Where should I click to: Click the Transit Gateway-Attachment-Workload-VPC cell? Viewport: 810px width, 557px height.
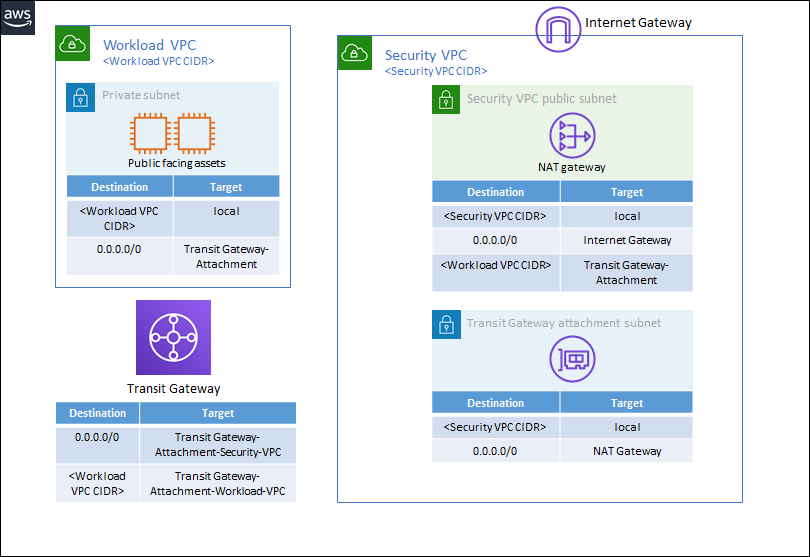[x=217, y=483]
